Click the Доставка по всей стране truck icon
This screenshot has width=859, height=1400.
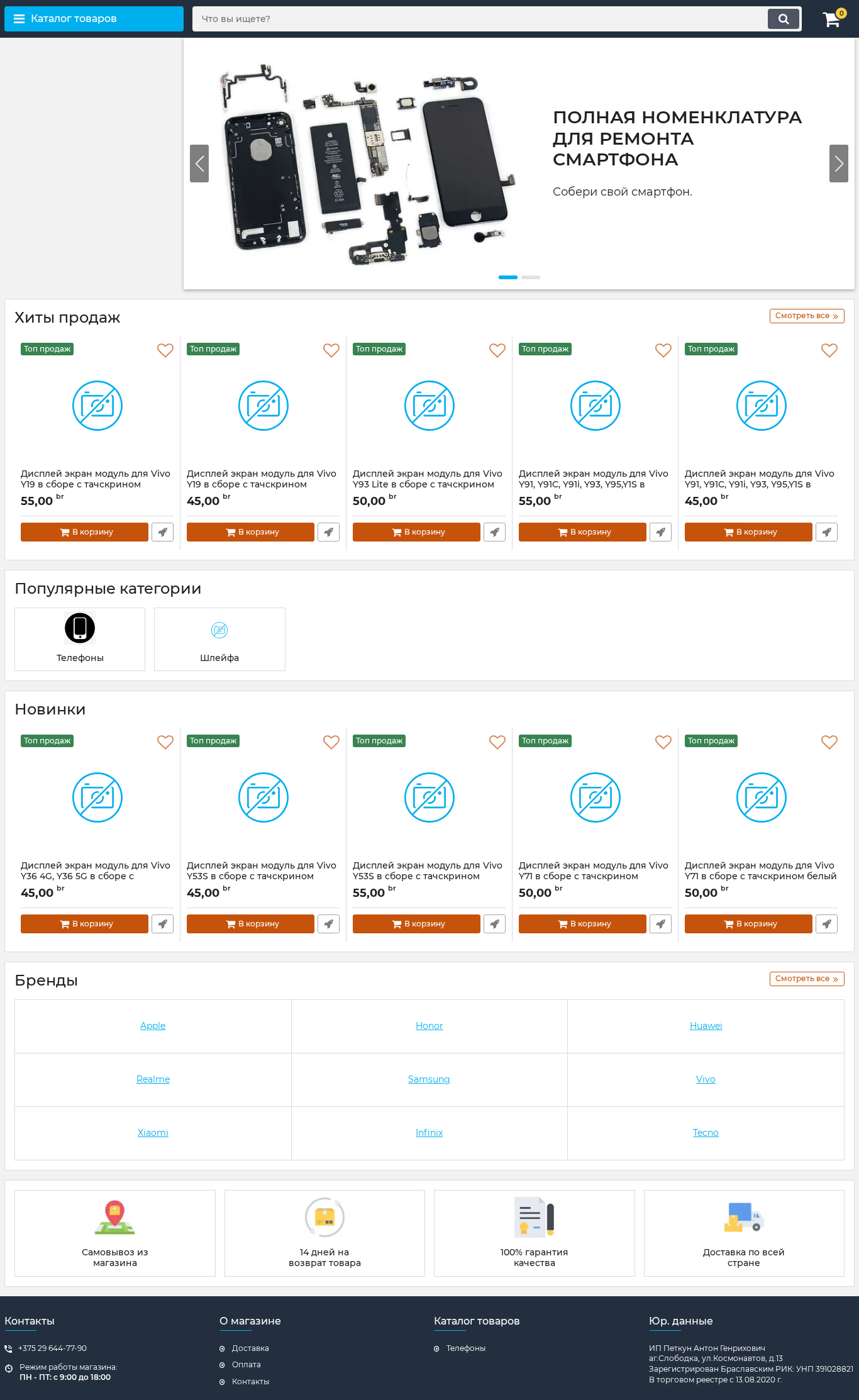tap(743, 1218)
